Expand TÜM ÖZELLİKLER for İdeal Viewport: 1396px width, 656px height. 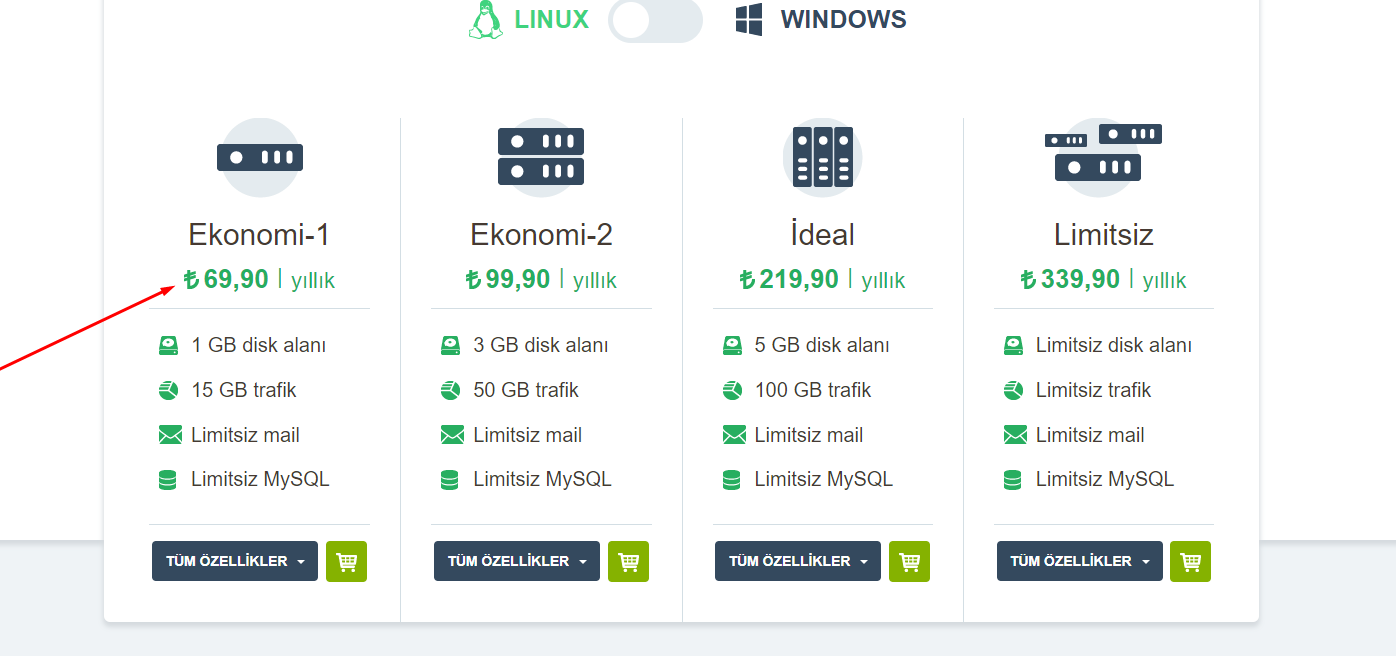pos(798,561)
